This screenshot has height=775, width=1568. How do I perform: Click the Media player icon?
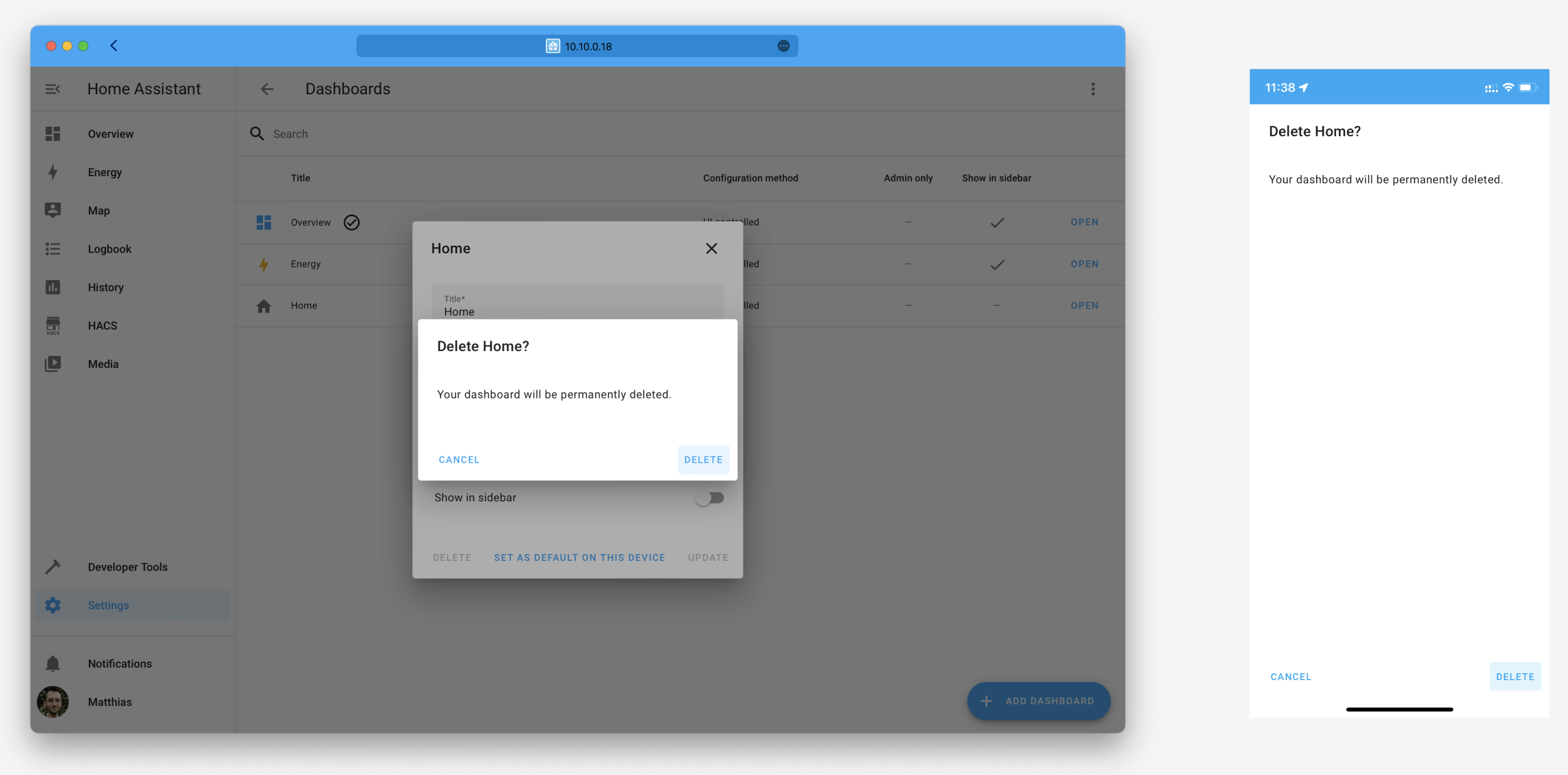(53, 363)
